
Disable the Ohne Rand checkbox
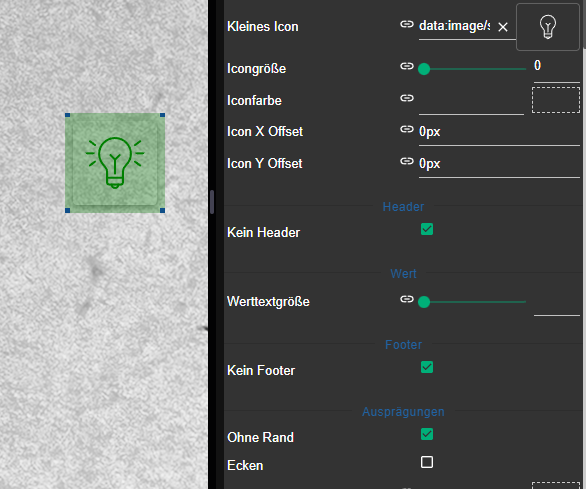coord(427,434)
